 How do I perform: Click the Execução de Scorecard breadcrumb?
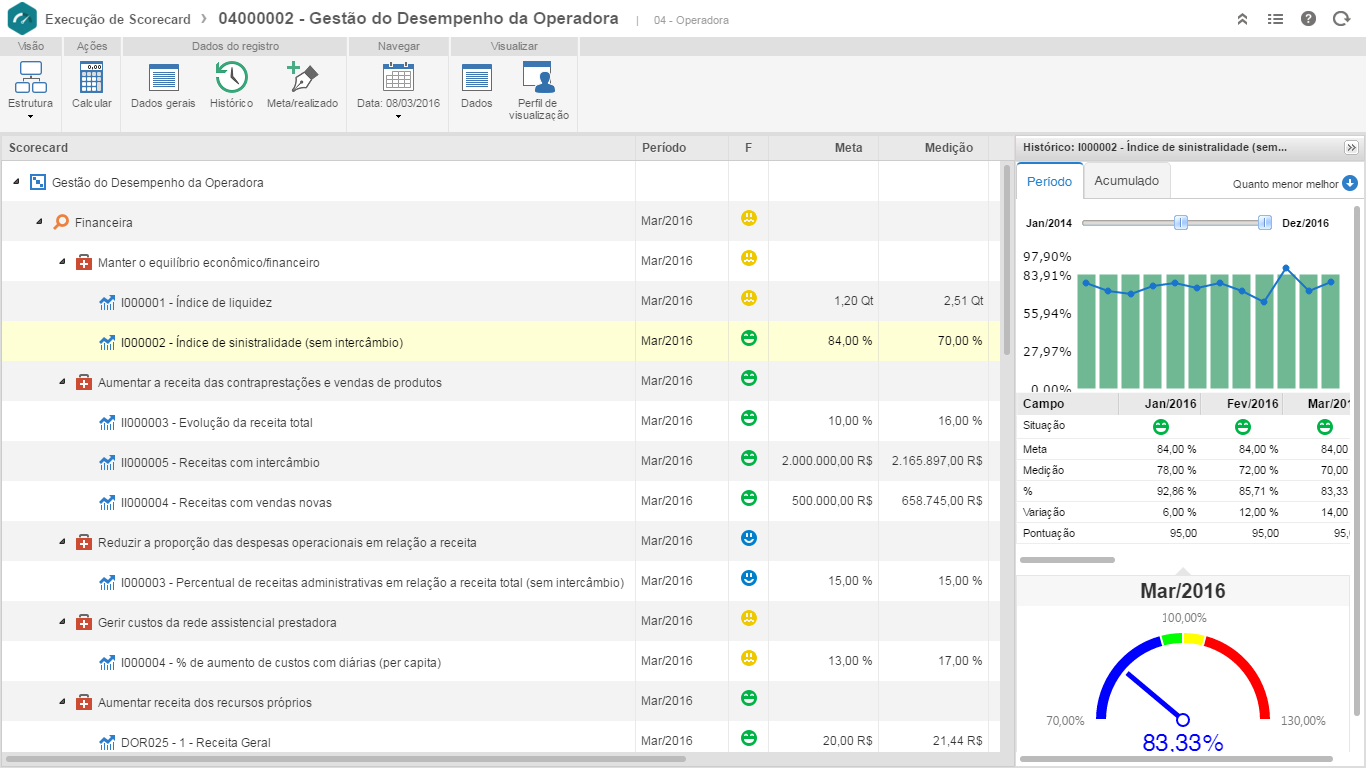116,19
